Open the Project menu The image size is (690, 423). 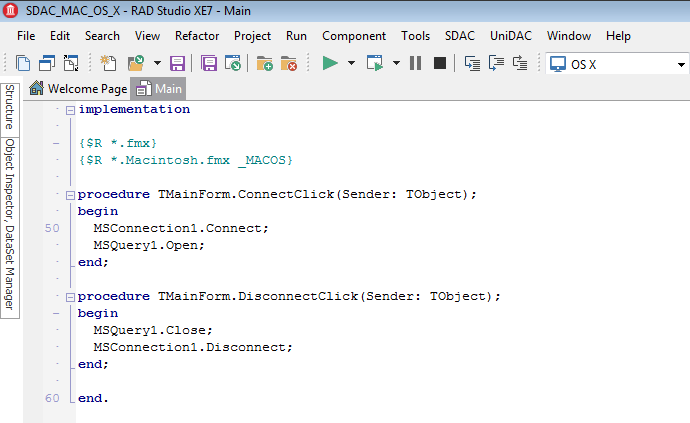252,36
